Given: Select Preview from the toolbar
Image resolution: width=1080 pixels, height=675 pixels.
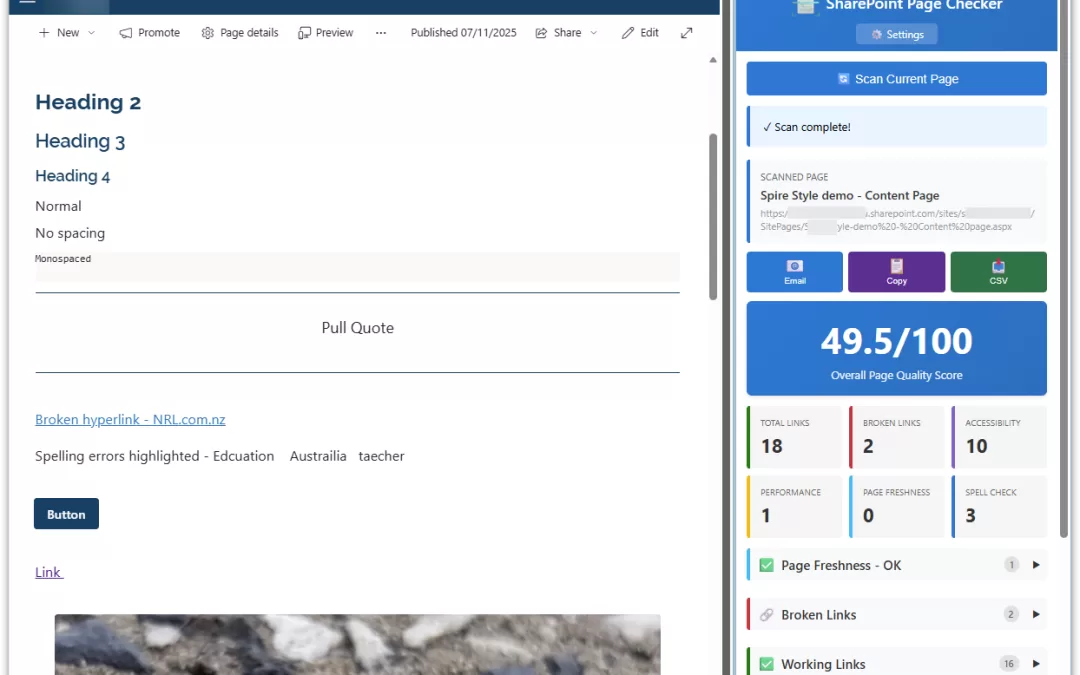Looking at the screenshot, I should tap(325, 32).
